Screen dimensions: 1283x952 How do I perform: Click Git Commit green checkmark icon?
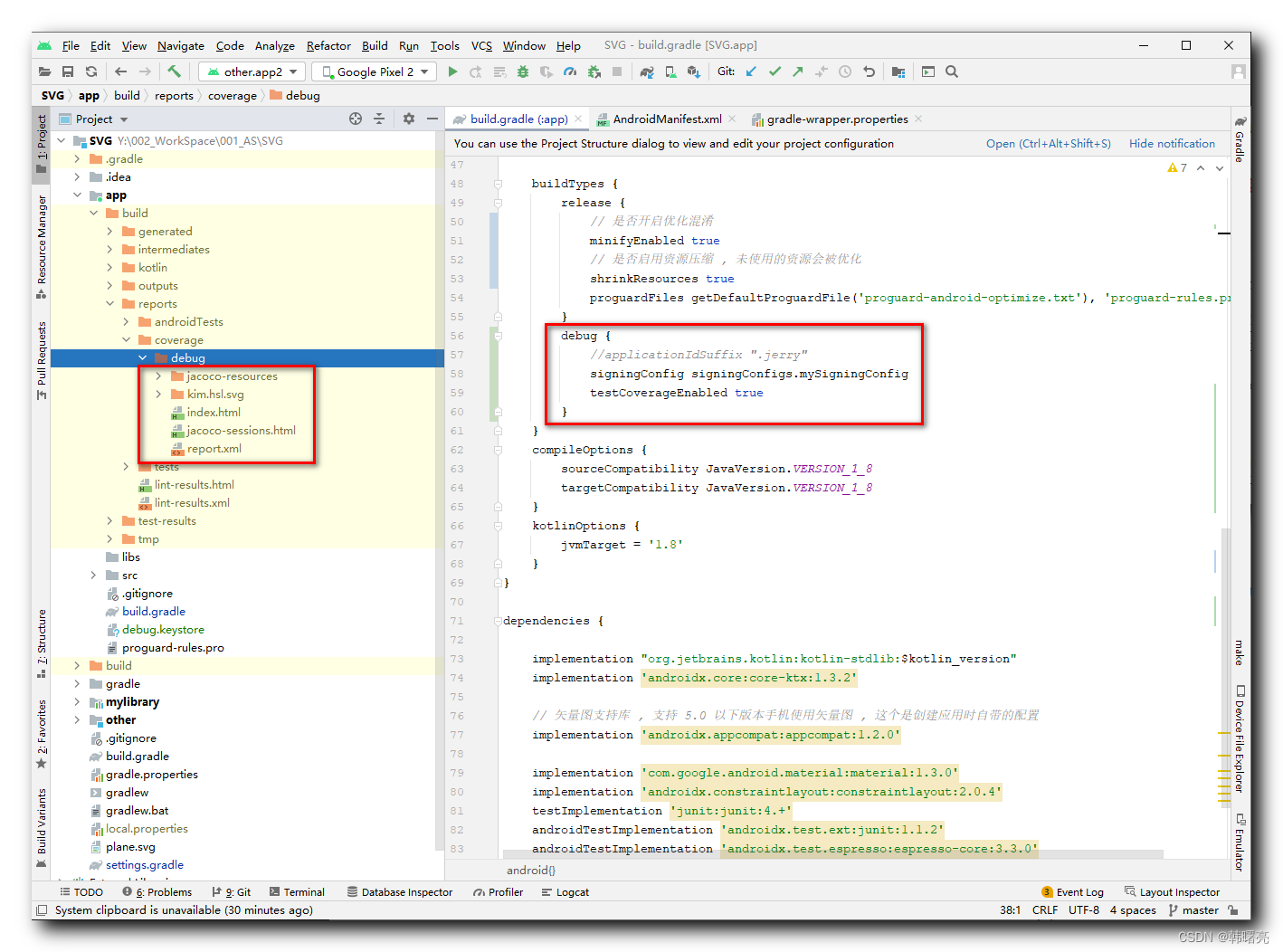tap(775, 71)
